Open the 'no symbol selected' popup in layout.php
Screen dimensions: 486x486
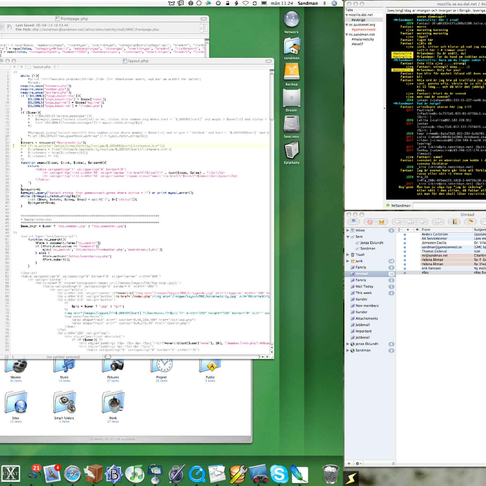pos(63,357)
